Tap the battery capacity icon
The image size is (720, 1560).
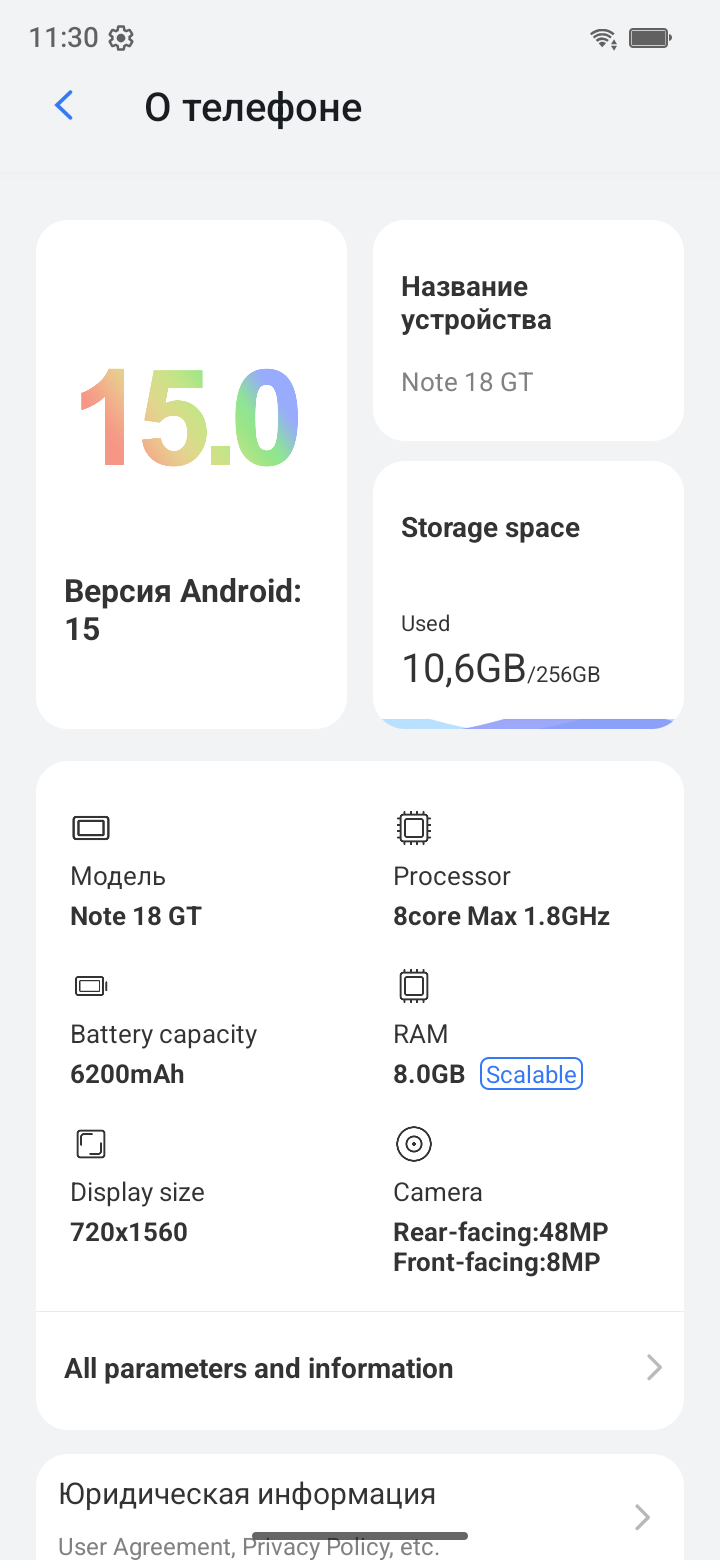pyautogui.click(x=91, y=987)
